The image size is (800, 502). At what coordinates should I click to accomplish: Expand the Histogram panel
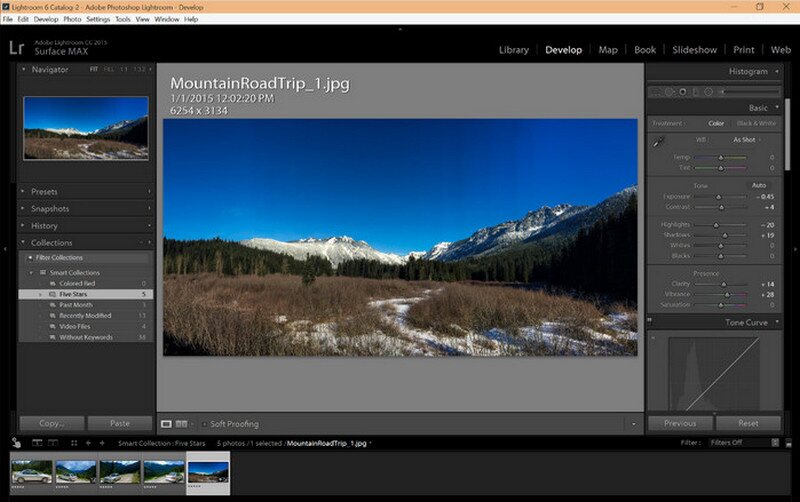[x=777, y=71]
